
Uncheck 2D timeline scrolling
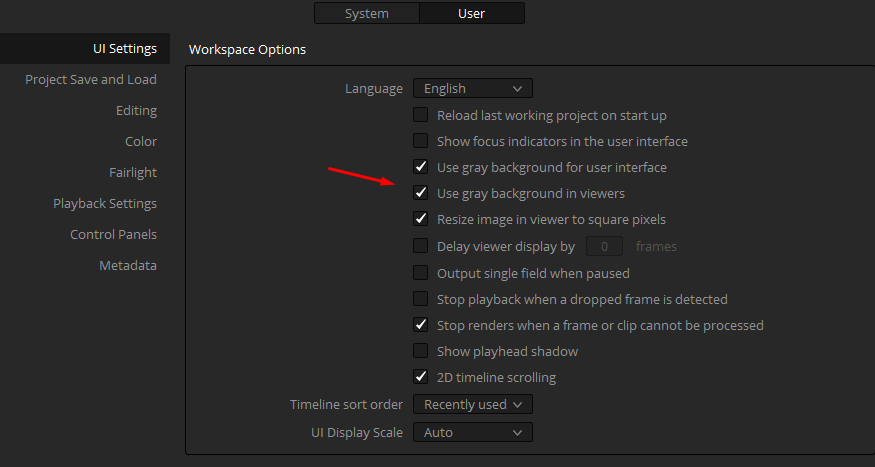click(420, 377)
